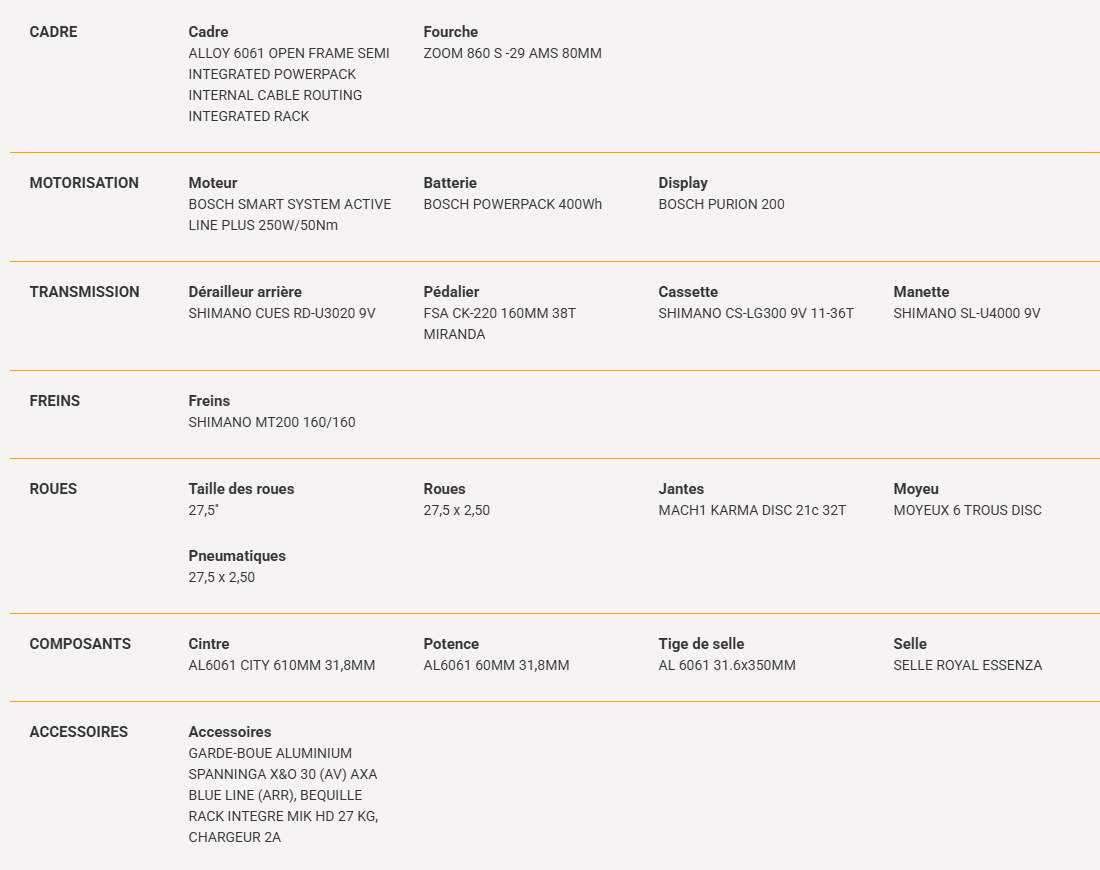Screen dimensions: 1100x870
Task: Select the FREINS section heading
Action: coord(55,401)
